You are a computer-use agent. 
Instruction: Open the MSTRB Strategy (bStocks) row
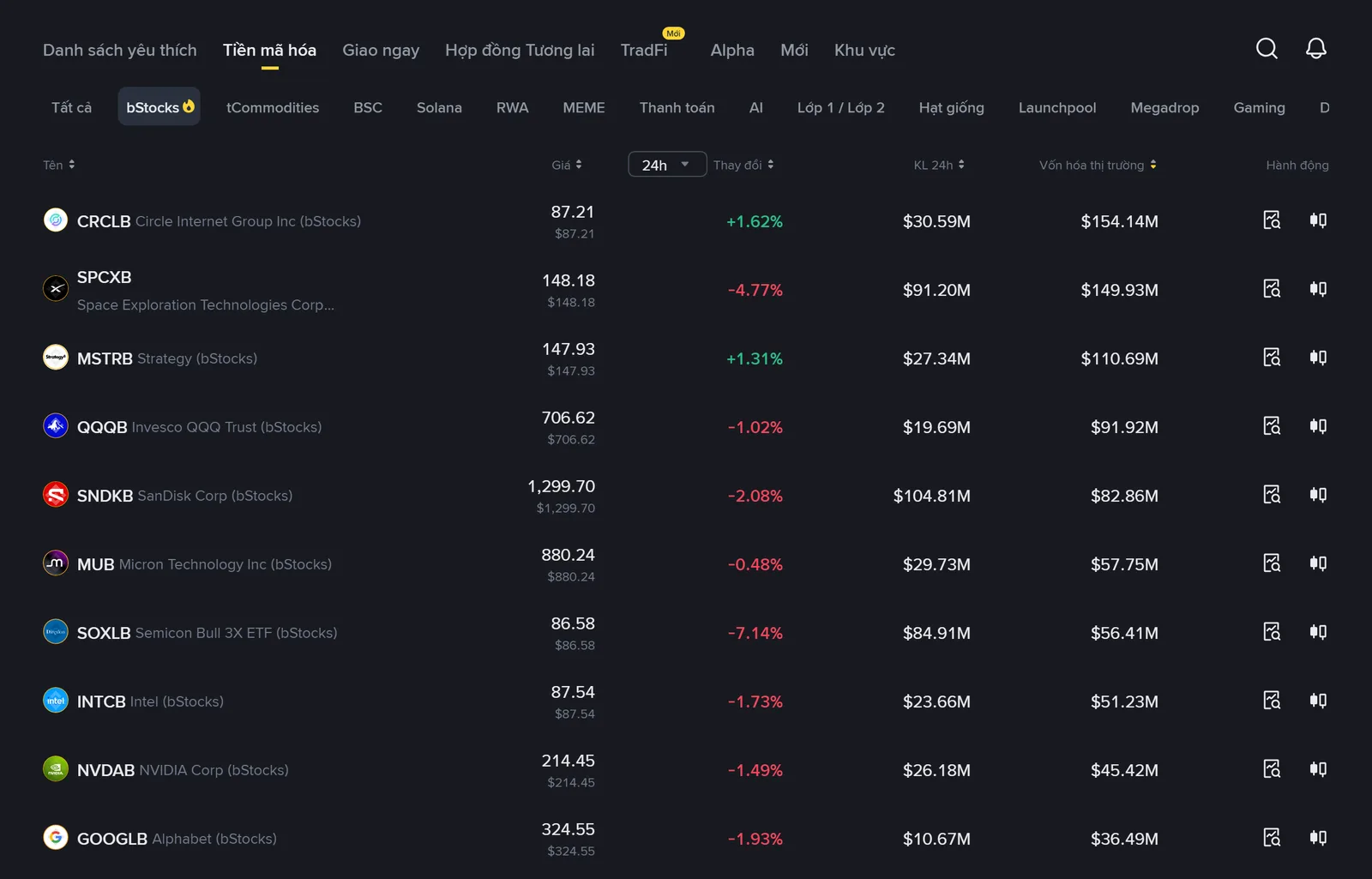click(686, 358)
